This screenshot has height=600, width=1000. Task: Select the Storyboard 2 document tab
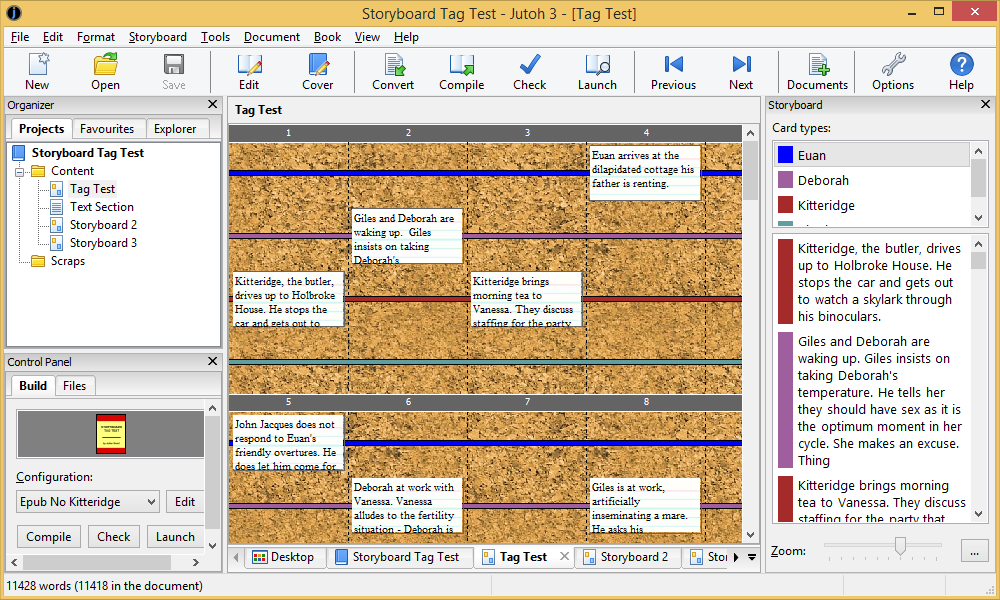click(629, 557)
